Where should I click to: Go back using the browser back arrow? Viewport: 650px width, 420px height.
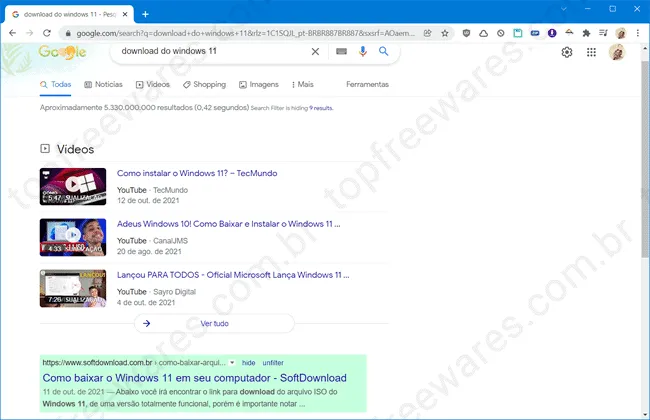12,33
